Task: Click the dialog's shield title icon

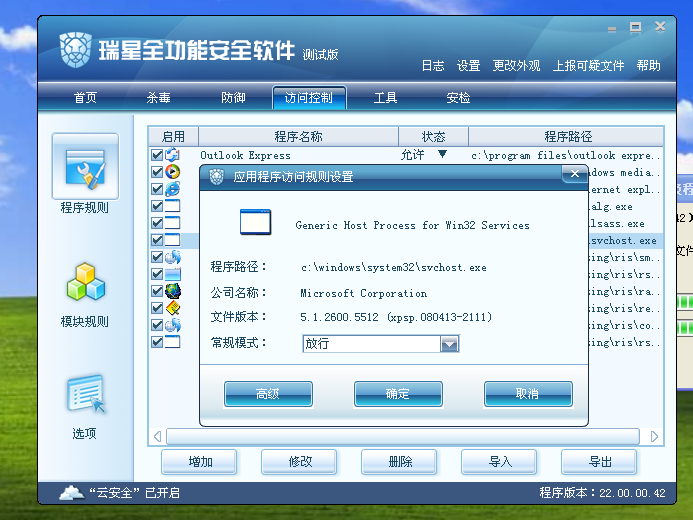Action: coord(217,177)
